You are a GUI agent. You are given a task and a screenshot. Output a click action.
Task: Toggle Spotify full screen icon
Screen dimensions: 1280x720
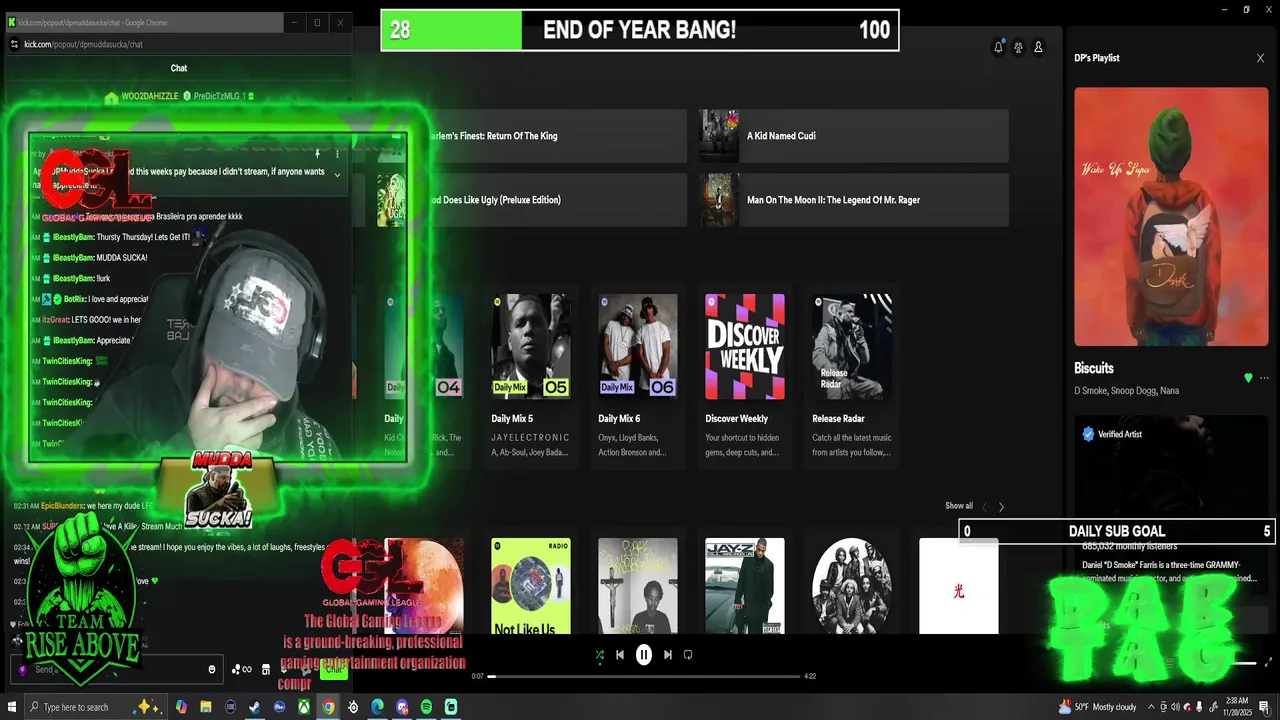(1269, 662)
